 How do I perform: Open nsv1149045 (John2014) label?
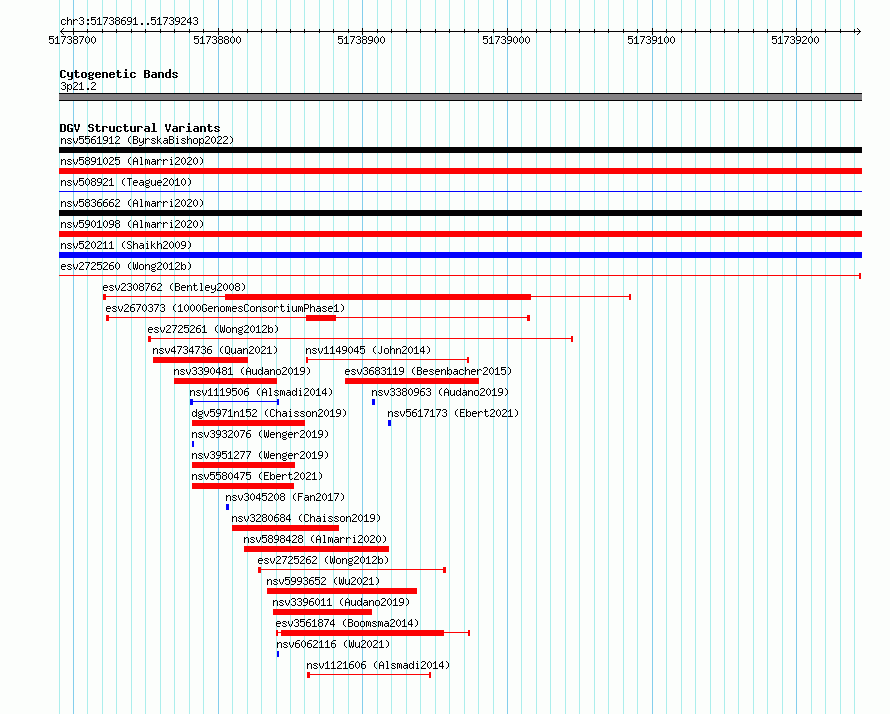coord(368,350)
